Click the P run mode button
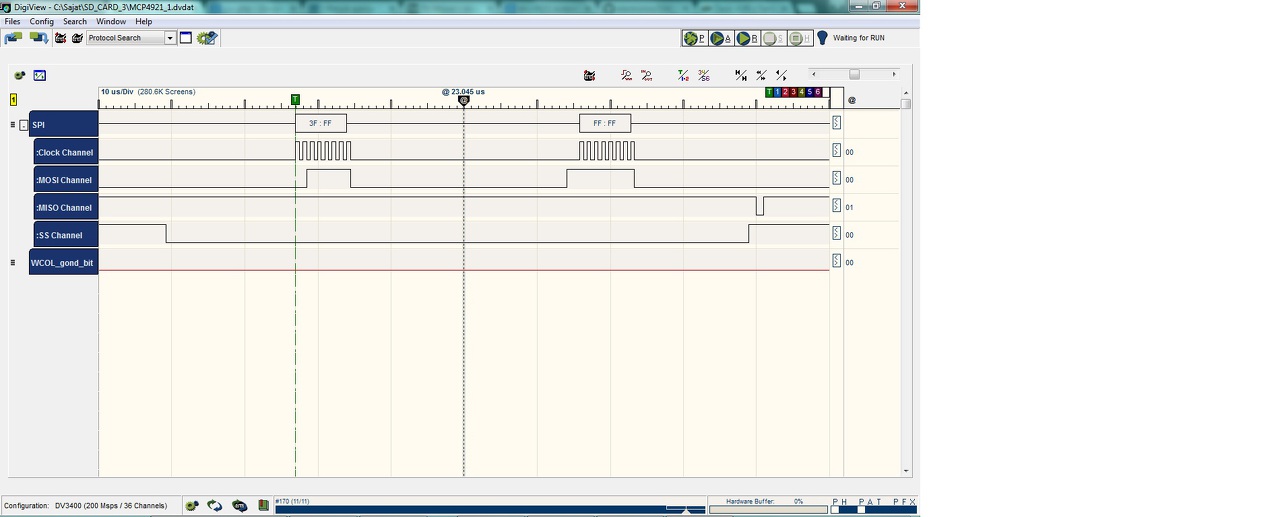1280x517 pixels. point(695,38)
